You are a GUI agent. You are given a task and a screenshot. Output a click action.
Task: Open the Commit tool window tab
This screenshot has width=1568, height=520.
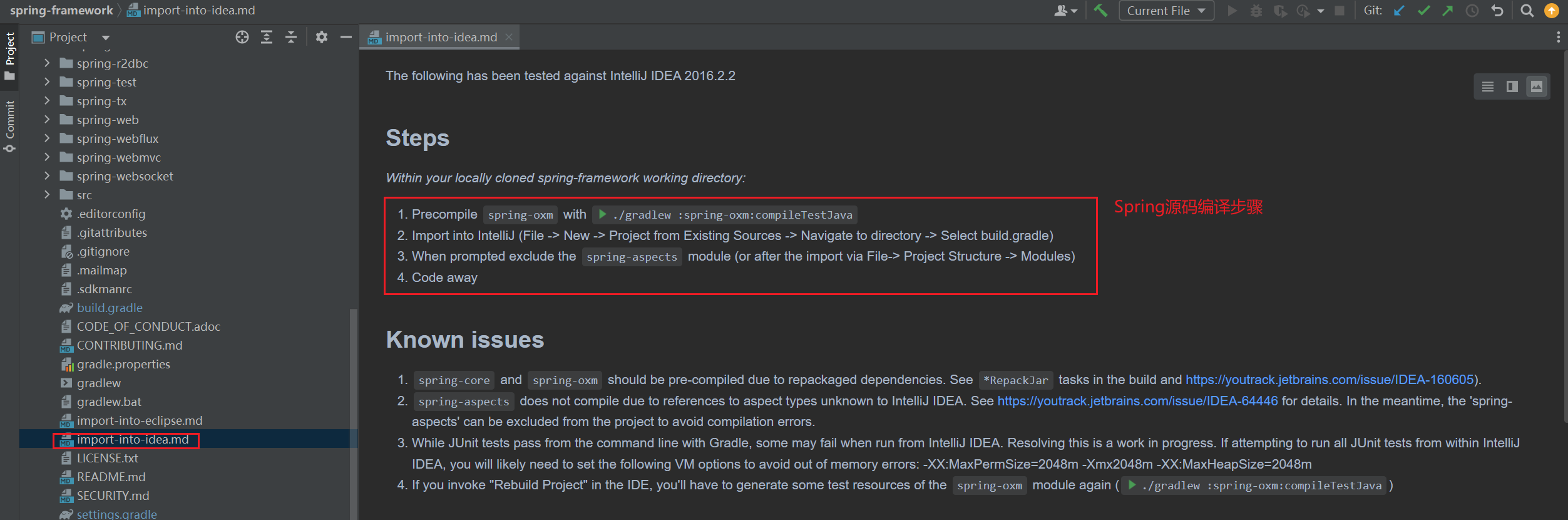tap(9, 126)
